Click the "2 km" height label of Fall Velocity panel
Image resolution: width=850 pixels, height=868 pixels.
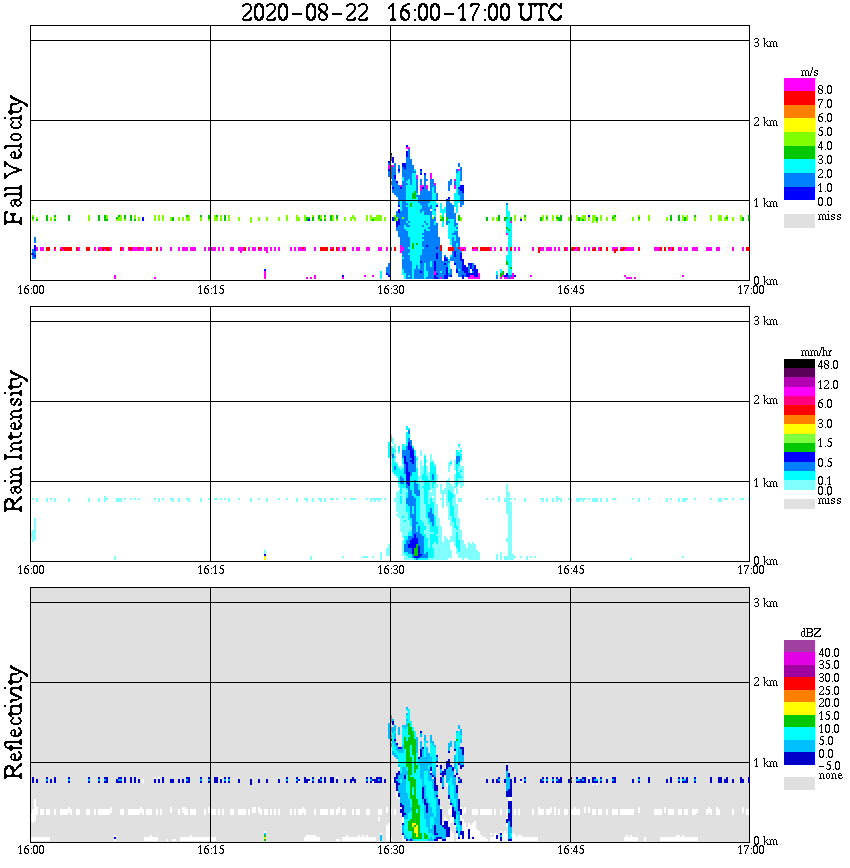(x=766, y=122)
